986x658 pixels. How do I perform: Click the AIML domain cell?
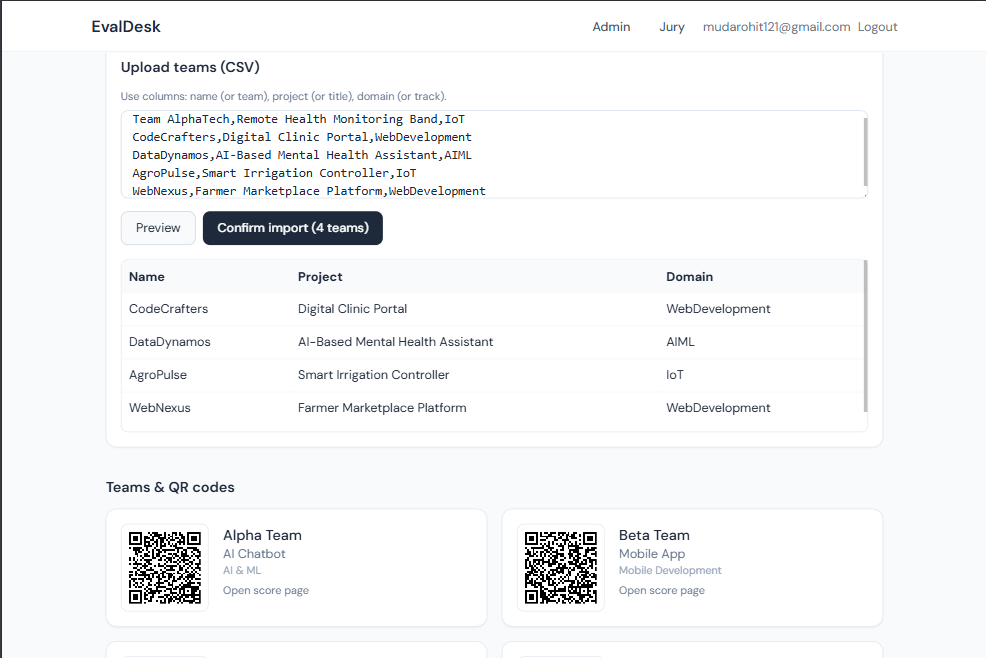tap(680, 342)
